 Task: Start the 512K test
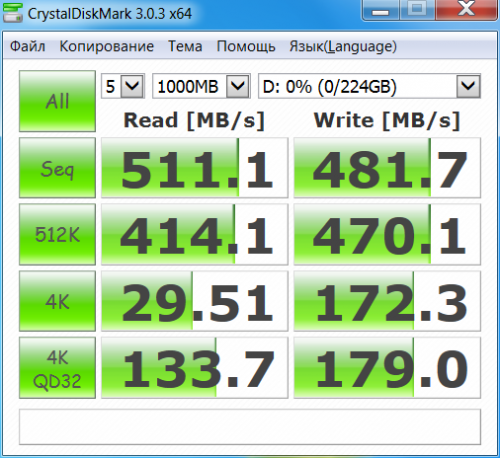57,234
